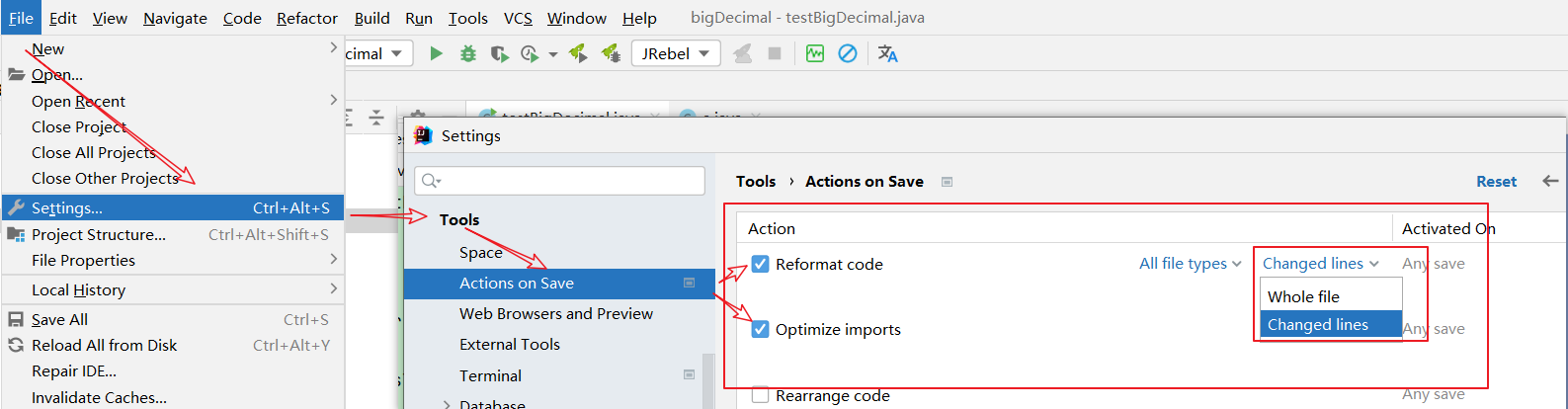Open the run configuration dropdown ending in 'cimal'
This screenshot has height=409, width=1568.
(x=377, y=53)
